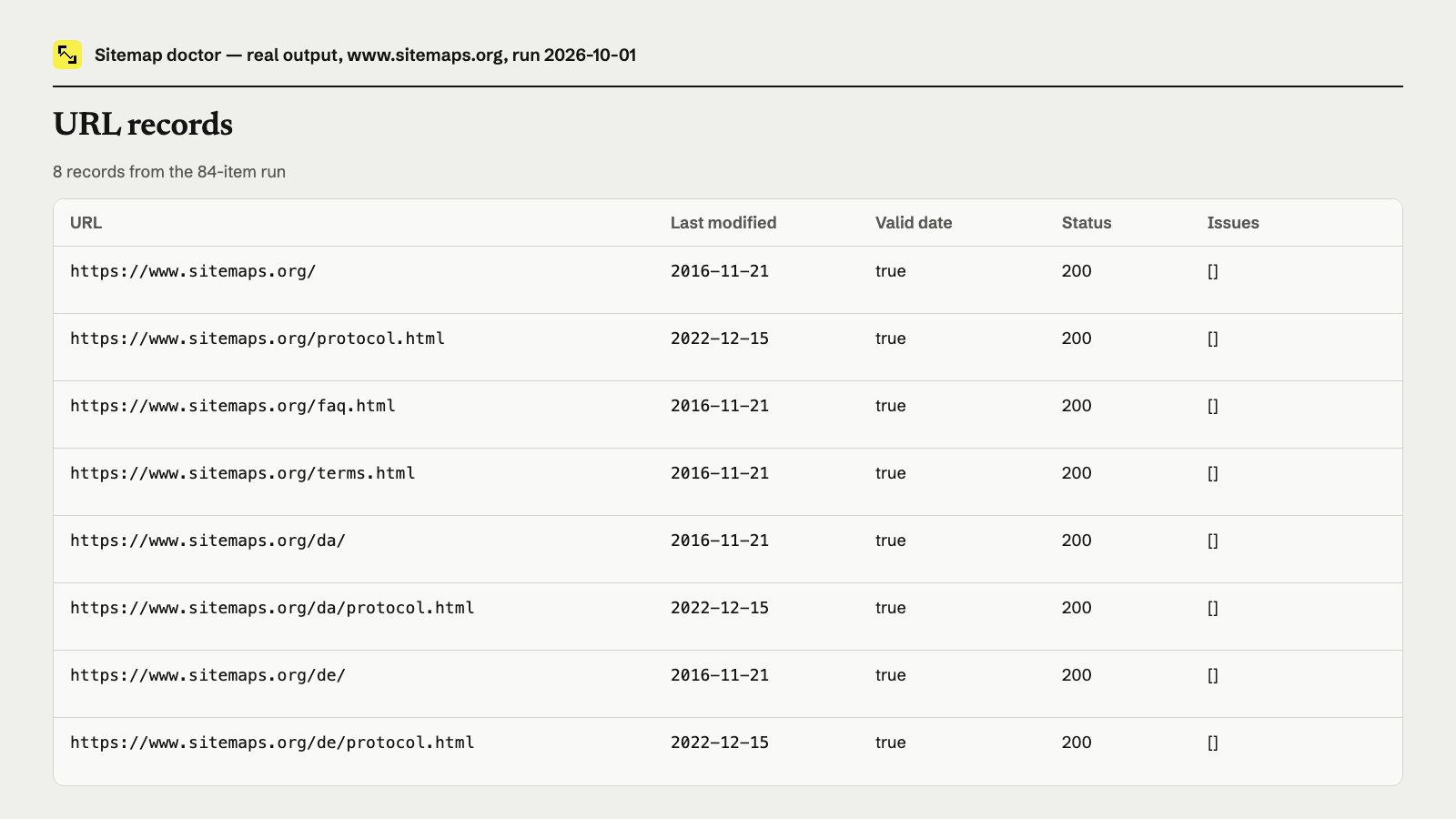Select the https://www.sitemaps.org/faq.html URL cell
Image resolution: width=1456 pixels, height=819 pixels.
[233, 406]
